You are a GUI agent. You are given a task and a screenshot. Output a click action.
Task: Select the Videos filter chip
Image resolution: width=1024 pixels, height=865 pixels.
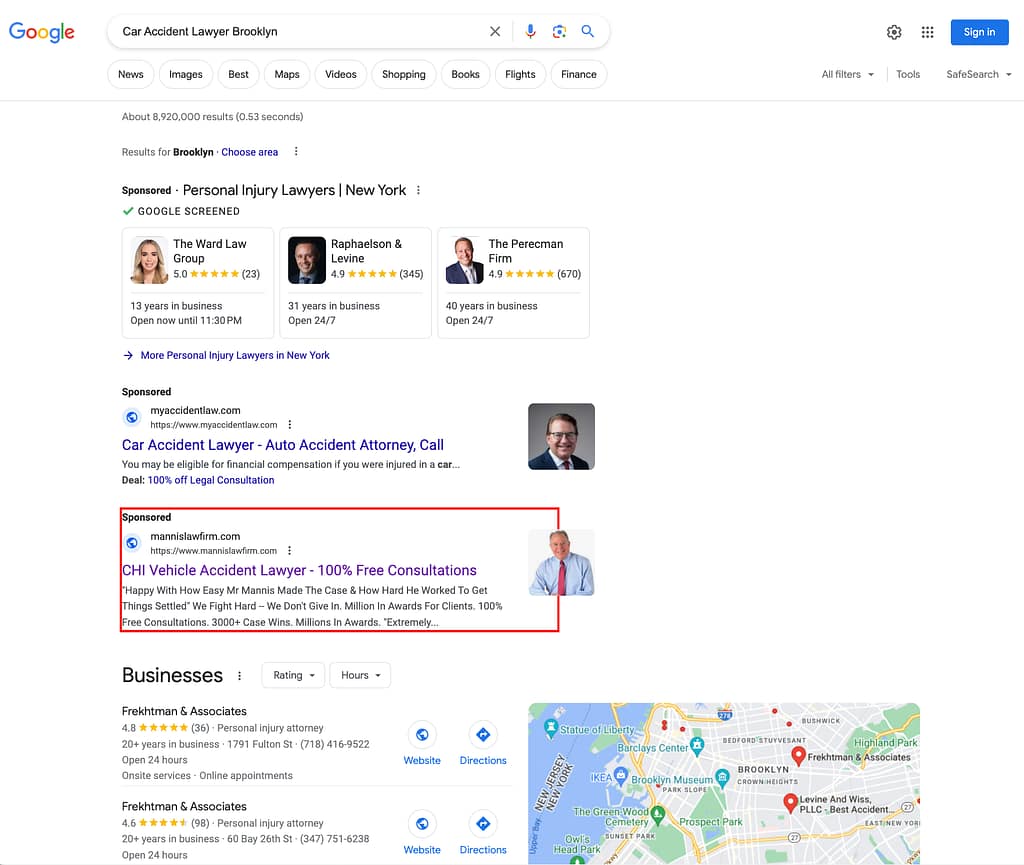click(x=341, y=74)
